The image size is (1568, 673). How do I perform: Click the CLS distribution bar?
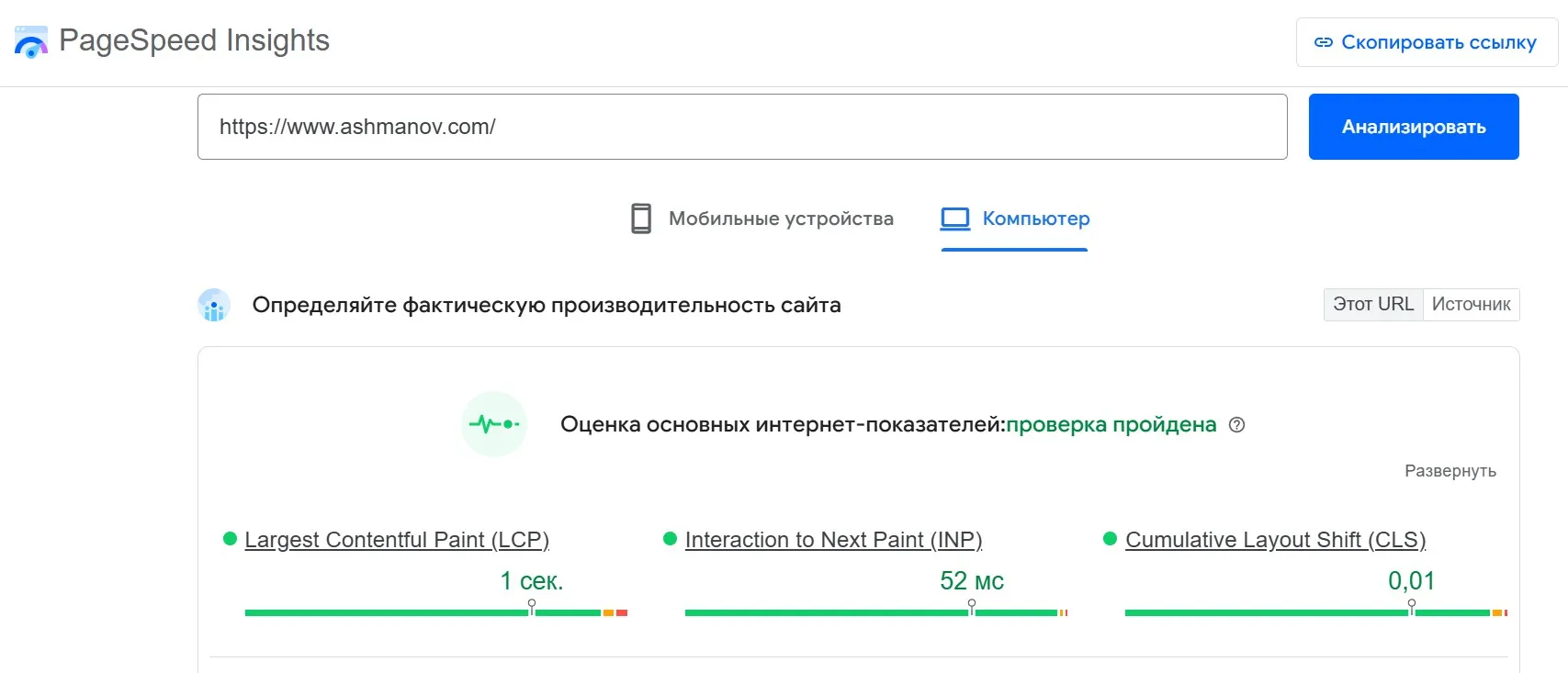pos(1316,612)
